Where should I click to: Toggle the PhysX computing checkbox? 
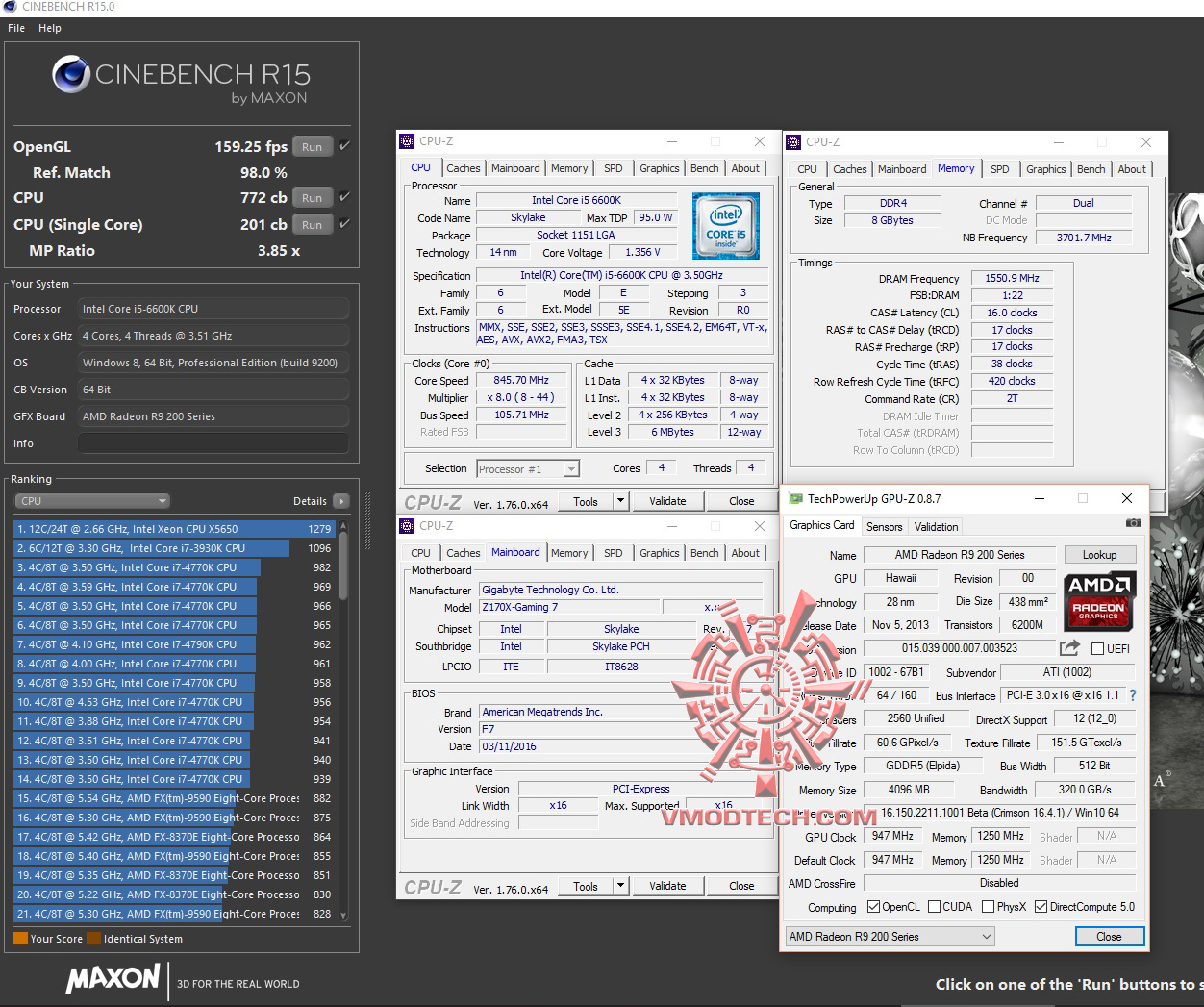989,907
